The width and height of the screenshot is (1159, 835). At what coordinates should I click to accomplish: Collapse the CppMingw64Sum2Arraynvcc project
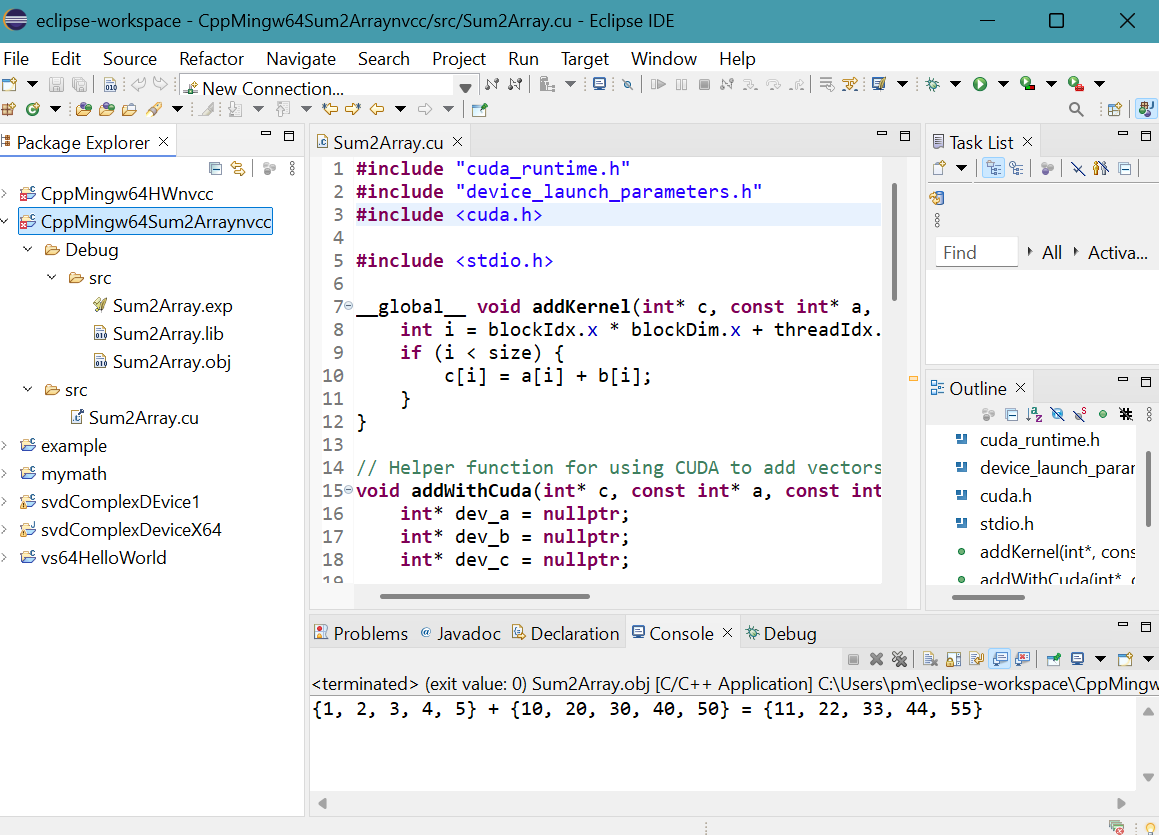[4, 222]
